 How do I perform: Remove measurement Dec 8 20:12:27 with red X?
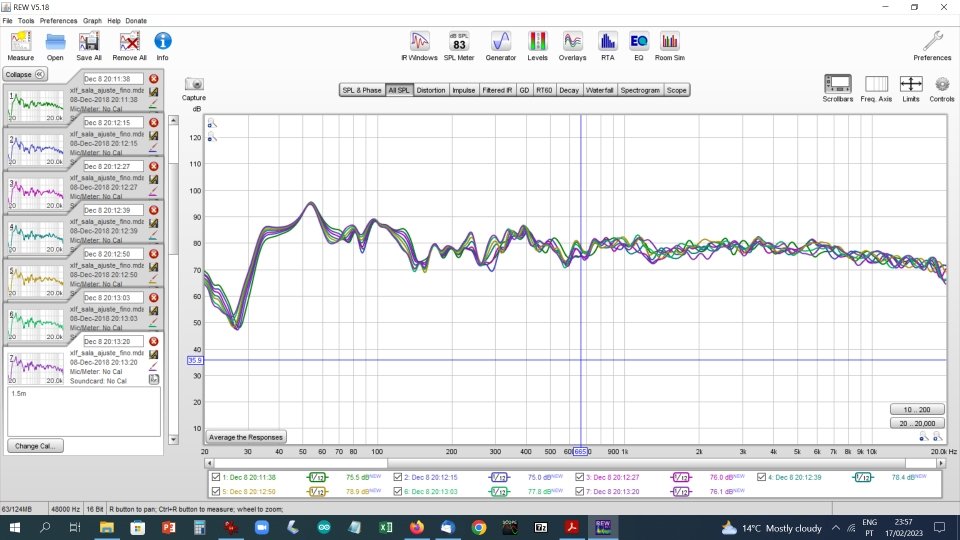[154, 167]
